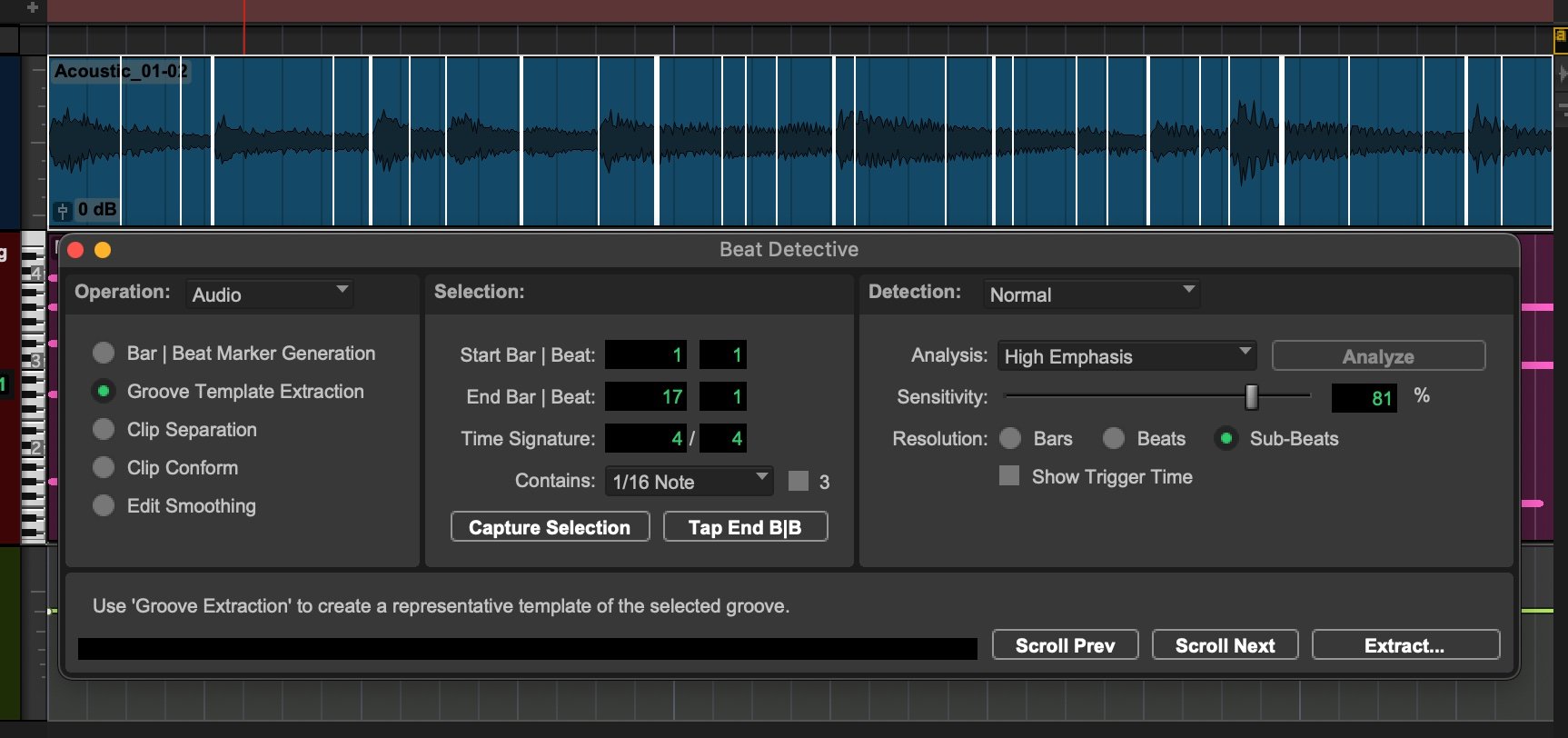Set resolution to Beats
Image resolution: width=1568 pixels, height=738 pixels.
point(1114,438)
